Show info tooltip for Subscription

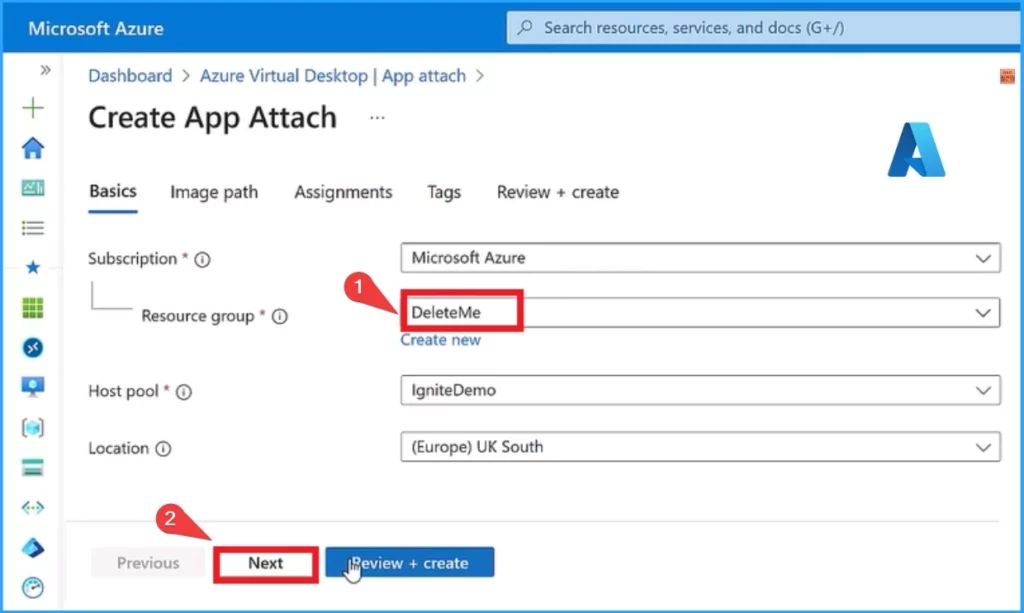coord(202,260)
